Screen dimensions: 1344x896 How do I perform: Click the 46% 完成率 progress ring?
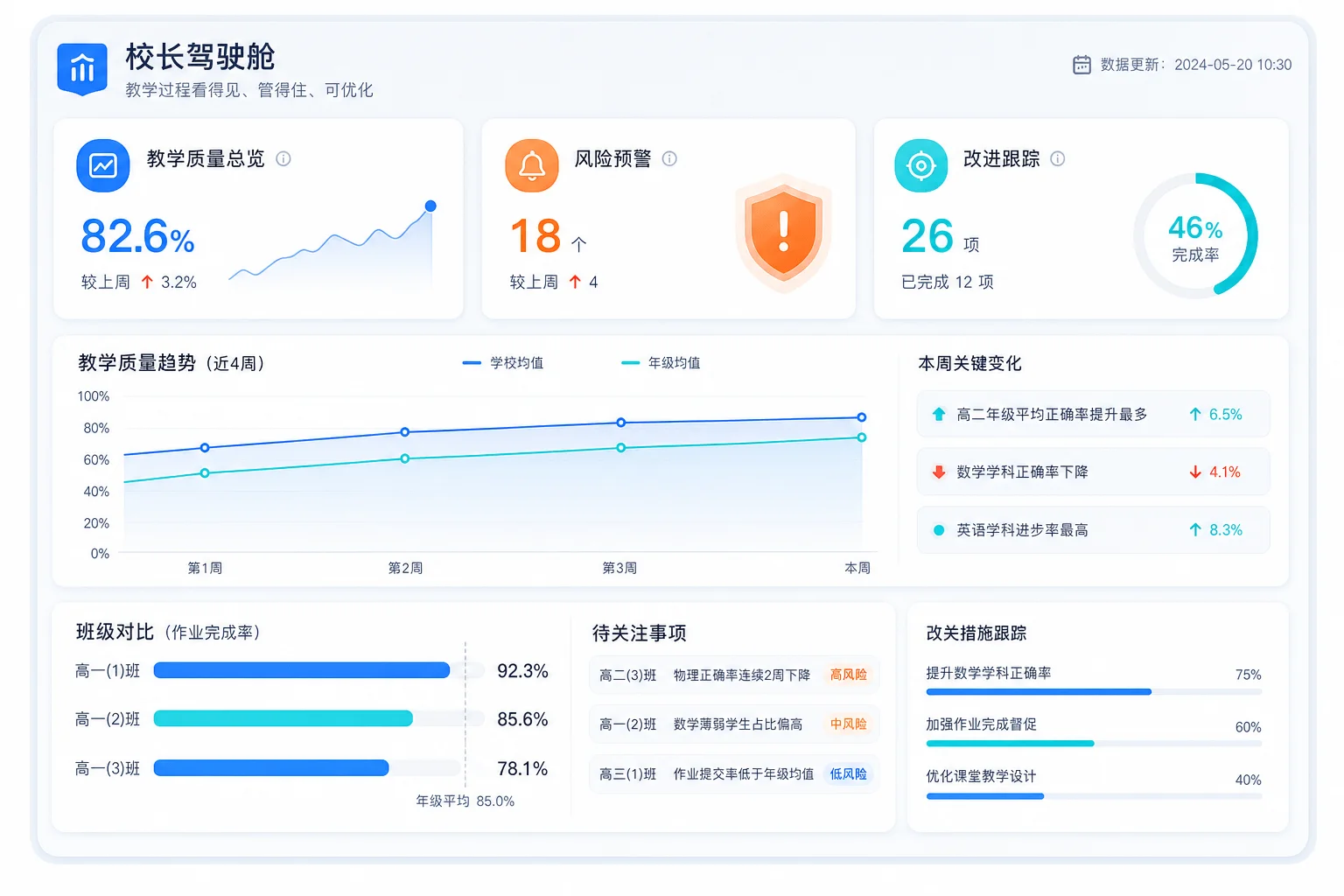tap(1195, 236)
